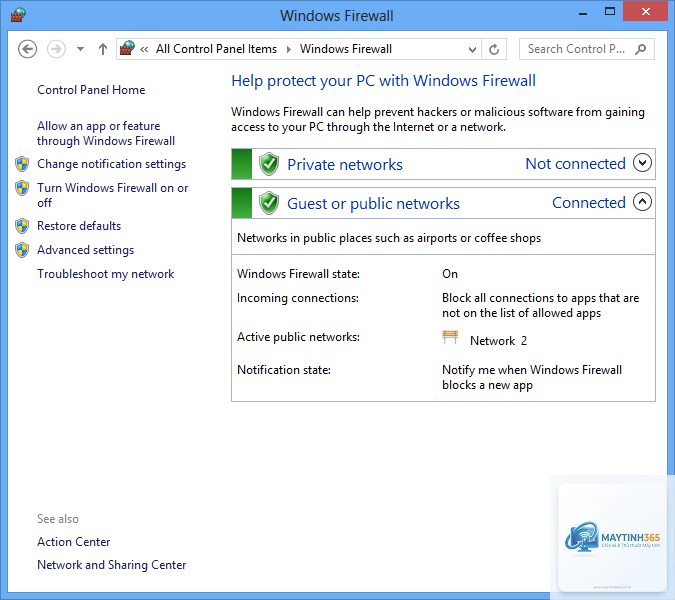Screen dimensions: 675x600
Task: Click the Private networks heading
Action: coord(345,165)
